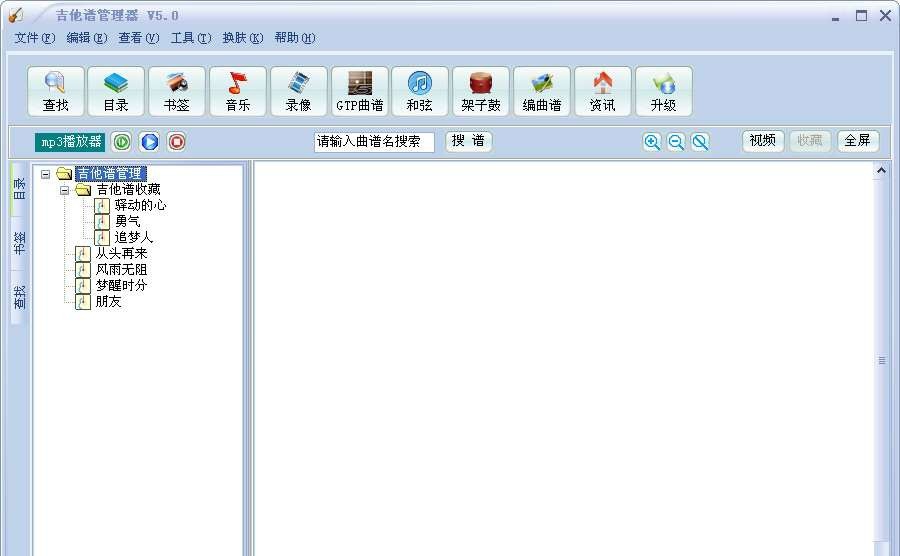Zoom out with the minus magnifier
The image size is (900, 556).
tap(676, 142)
